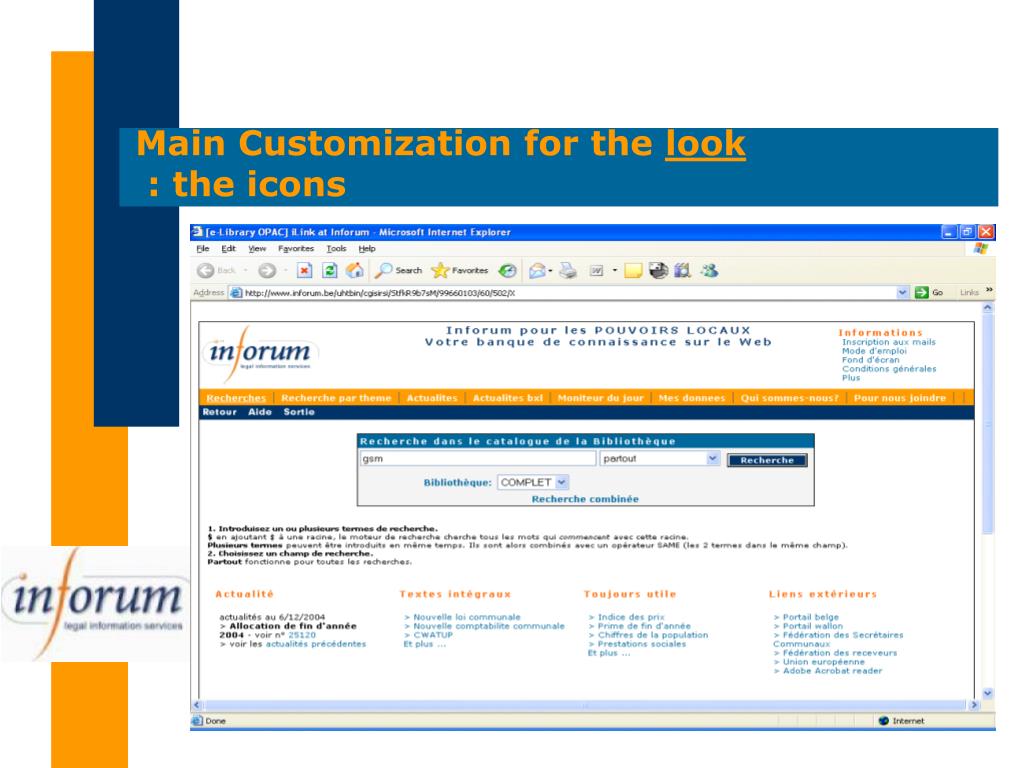Screen dimensions: 1024x768
Task: Click 'Retour' in the blue navigation bar
Action: coord(219,412)
